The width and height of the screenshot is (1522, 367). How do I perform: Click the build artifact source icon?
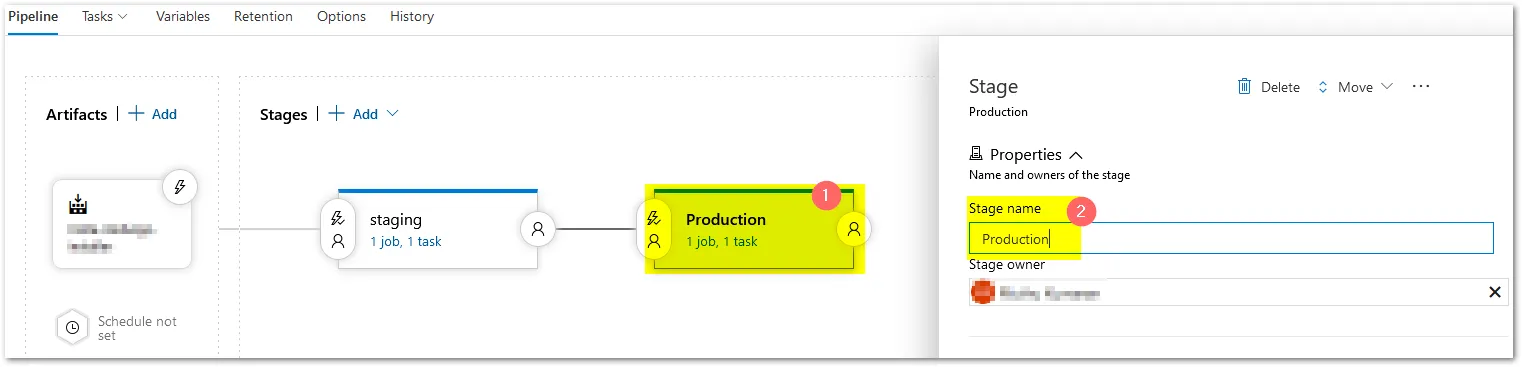click(78, 205)
